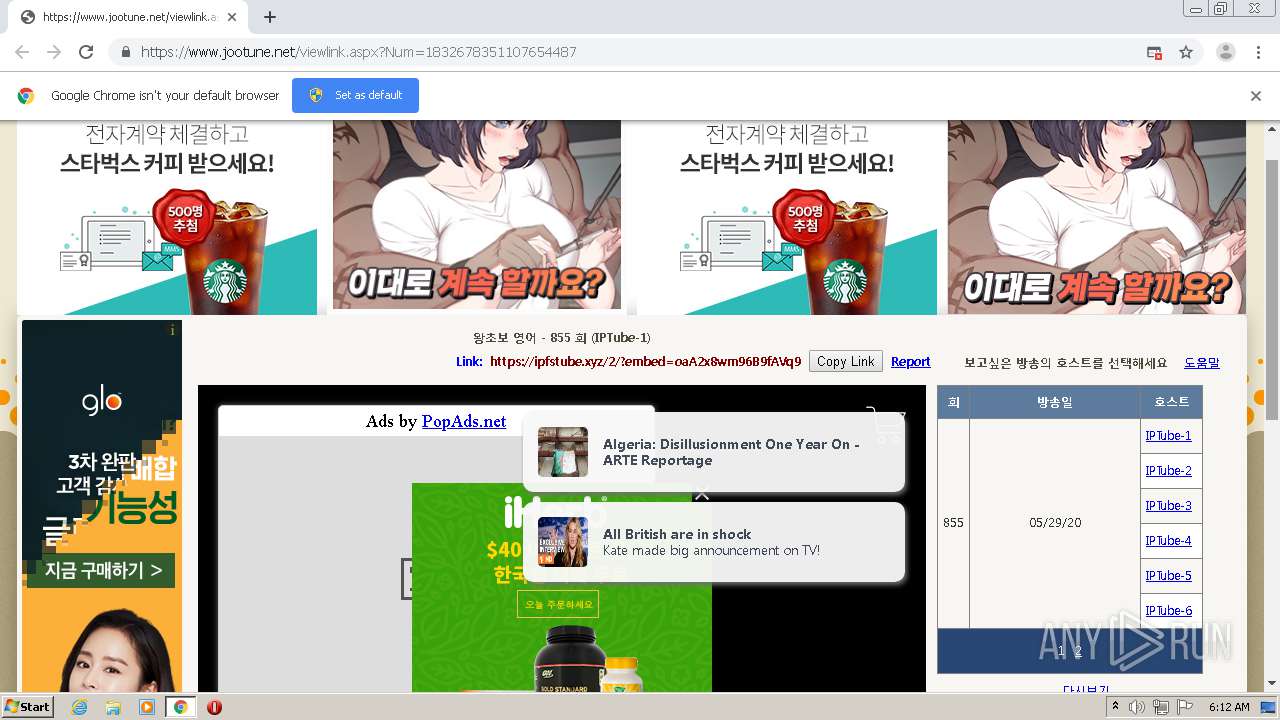Open the Report link

[x=910, y=362]
